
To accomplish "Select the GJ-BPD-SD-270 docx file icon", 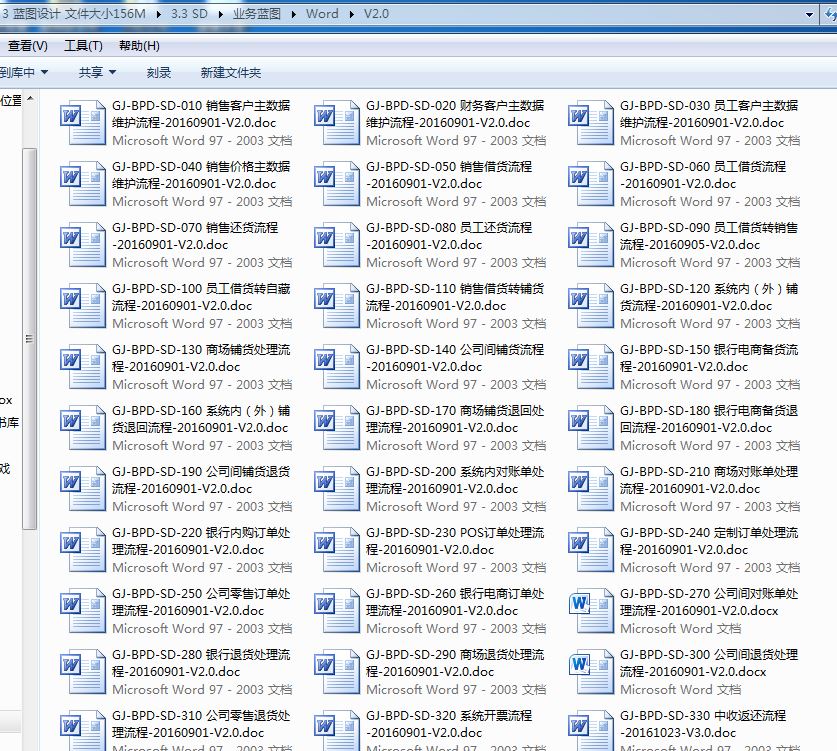I will [590, 611].
